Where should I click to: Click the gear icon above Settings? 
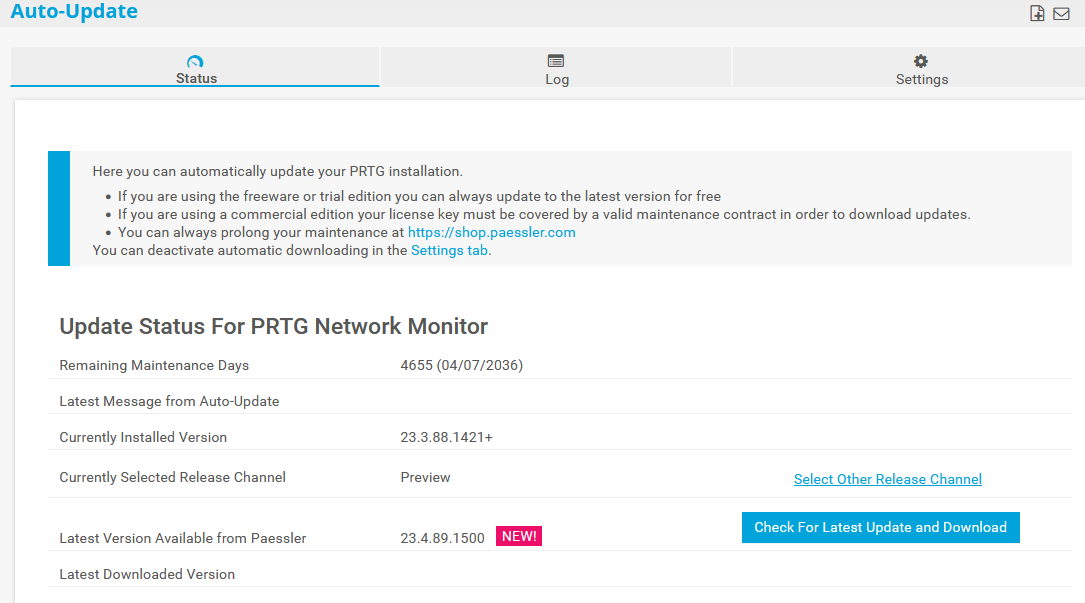921,61
